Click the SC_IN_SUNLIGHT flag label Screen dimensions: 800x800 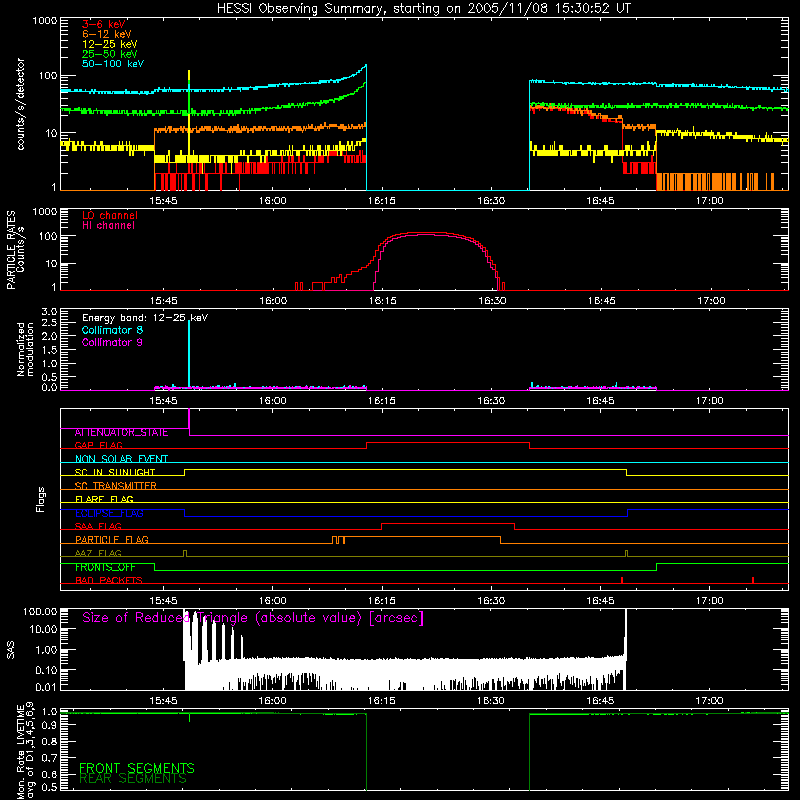115,472
